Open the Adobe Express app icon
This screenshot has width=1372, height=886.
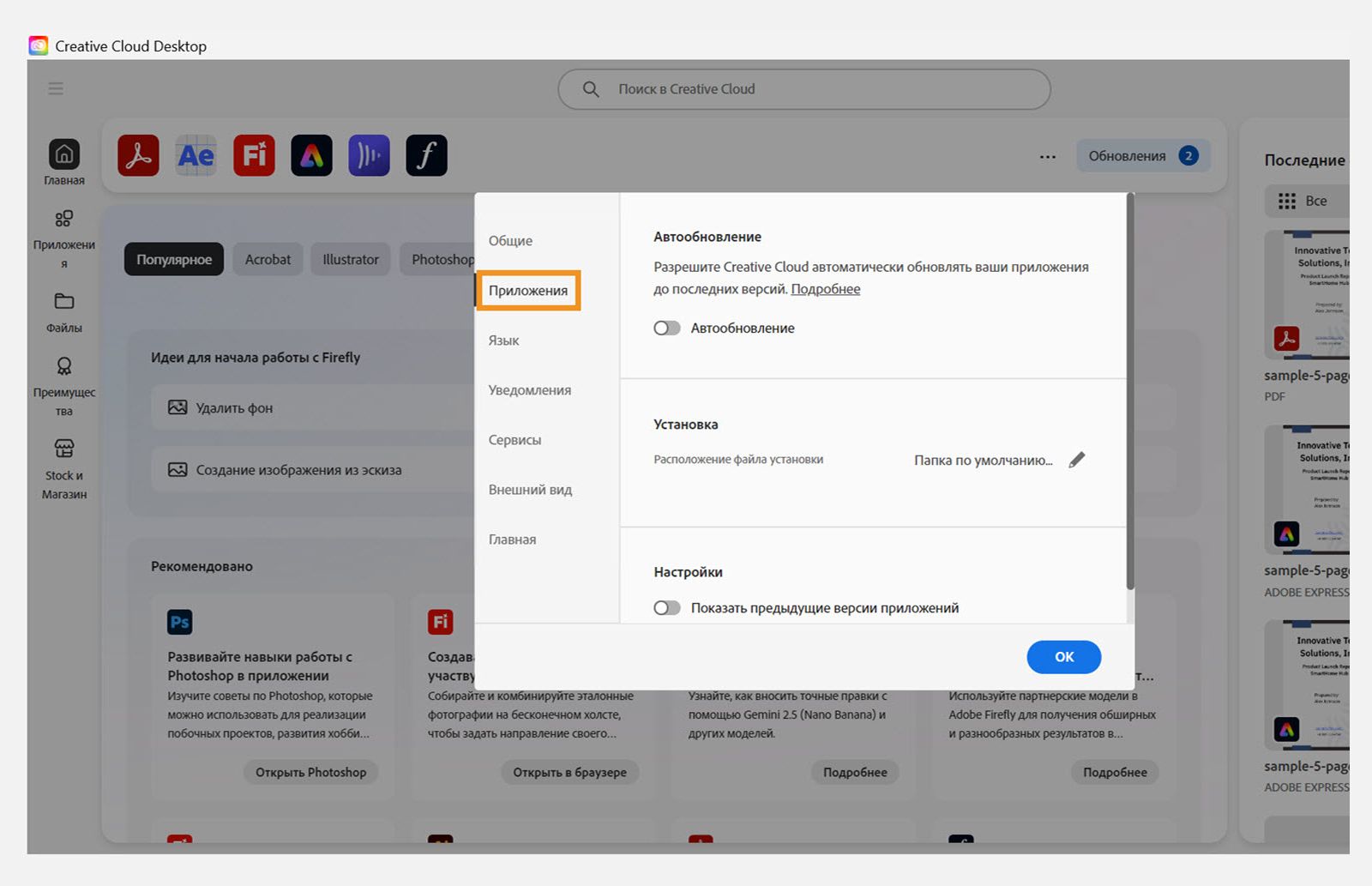tap(311, 155)
